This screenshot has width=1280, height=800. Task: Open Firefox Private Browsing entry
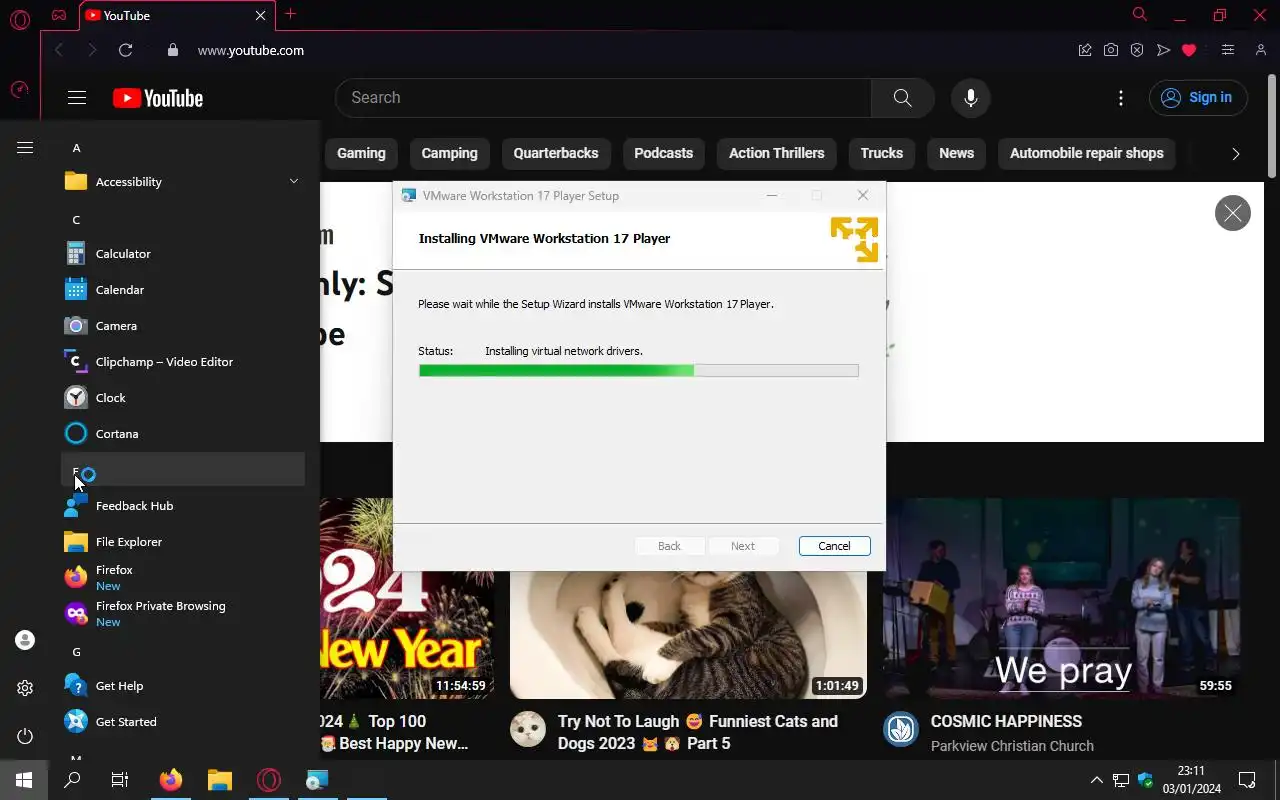pyautogui.click(x=183, y=614)
